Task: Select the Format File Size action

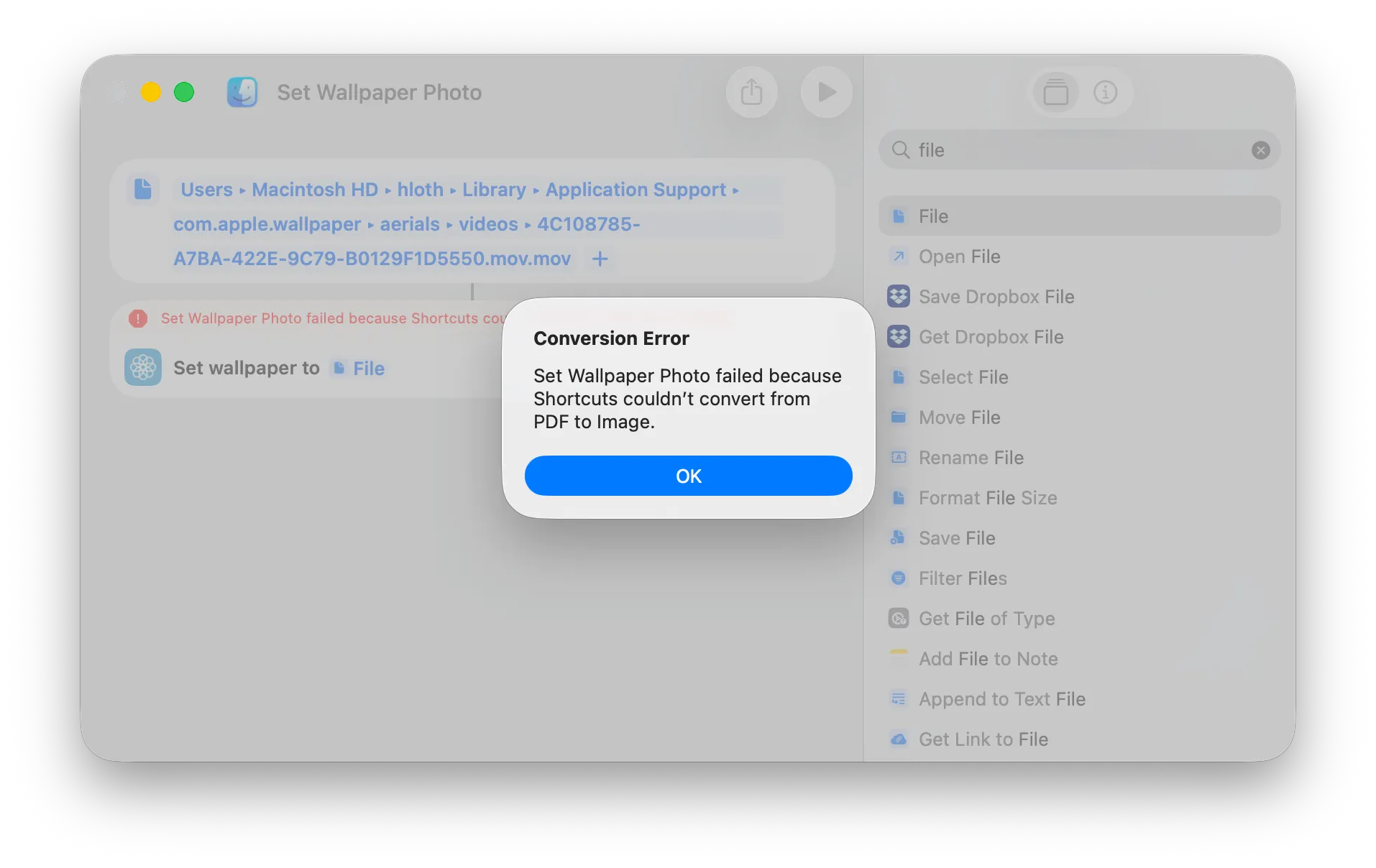Action: [1079, 498]
